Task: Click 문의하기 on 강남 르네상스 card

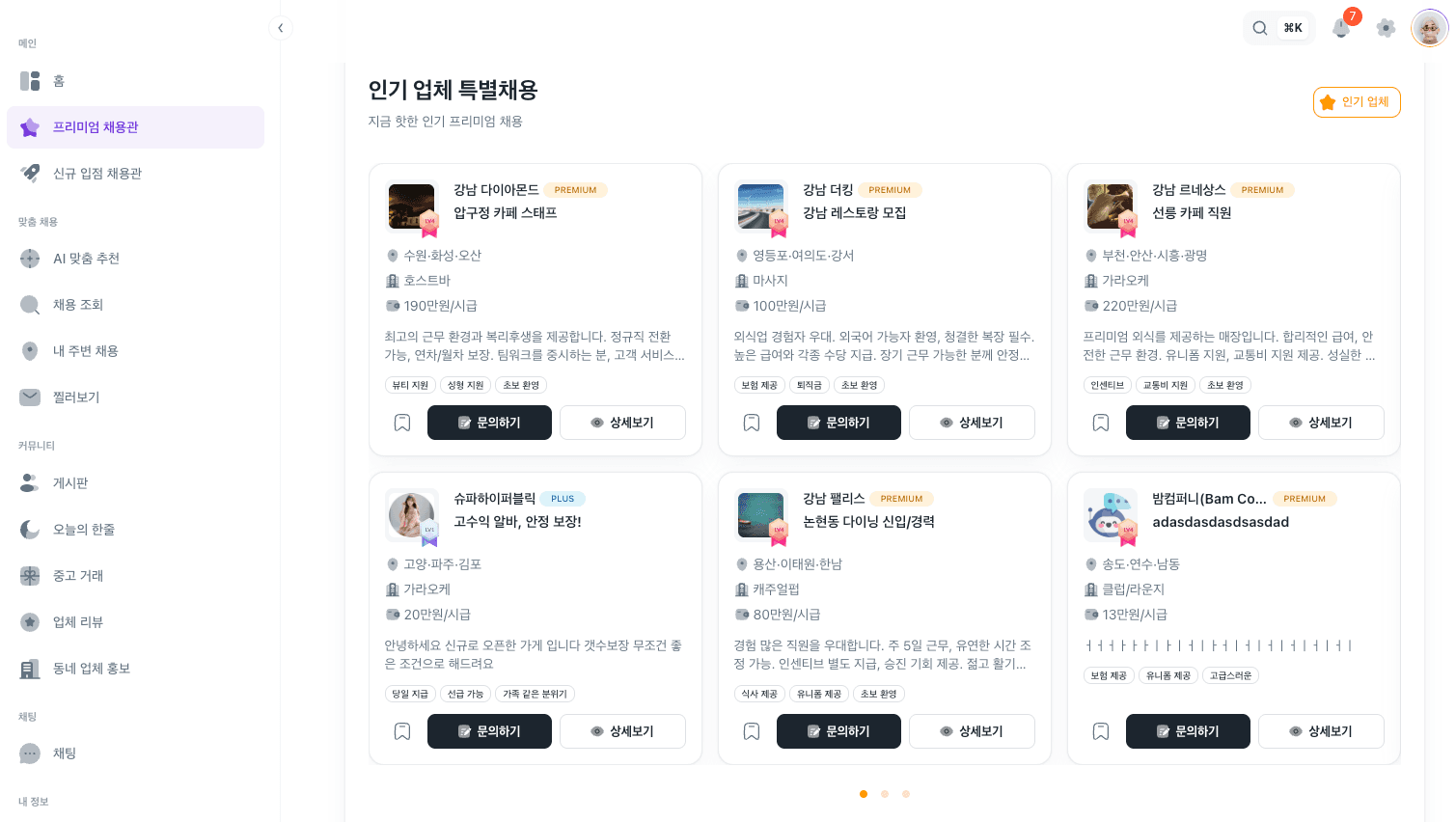Action: pos(1188,423)
